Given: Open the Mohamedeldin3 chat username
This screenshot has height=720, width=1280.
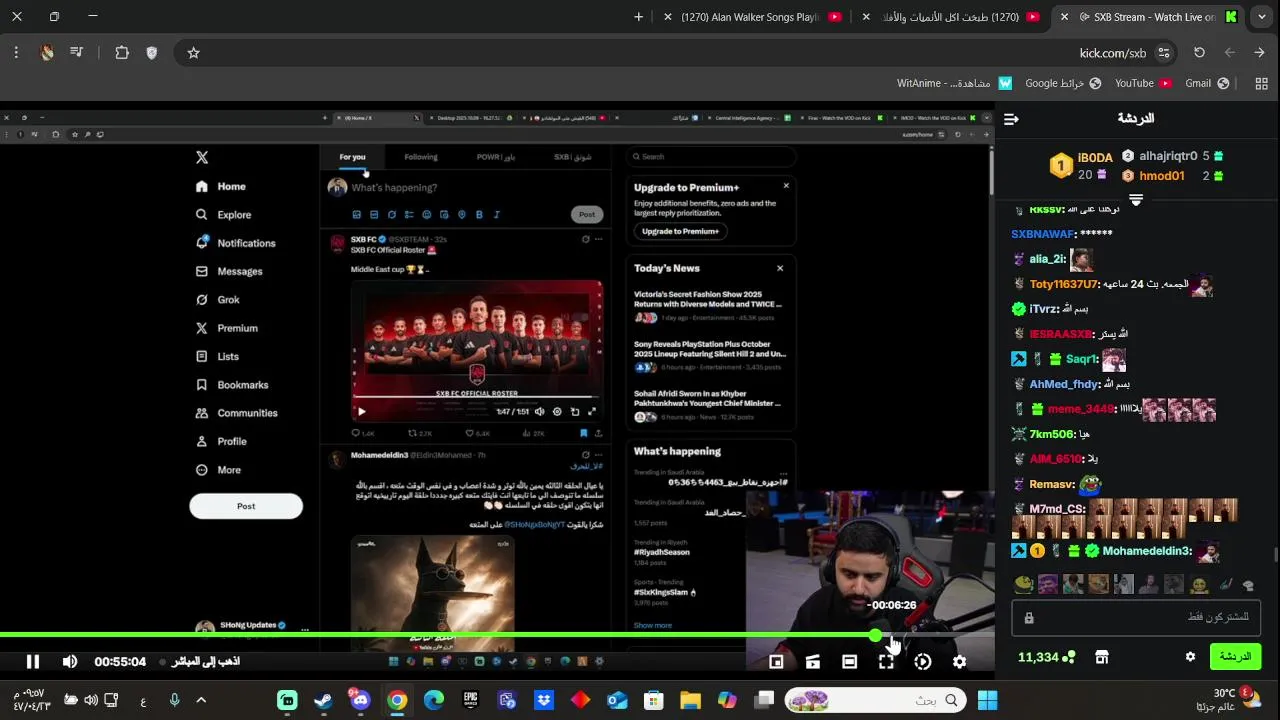Looking at the screenshot, I should point(1147,551).
